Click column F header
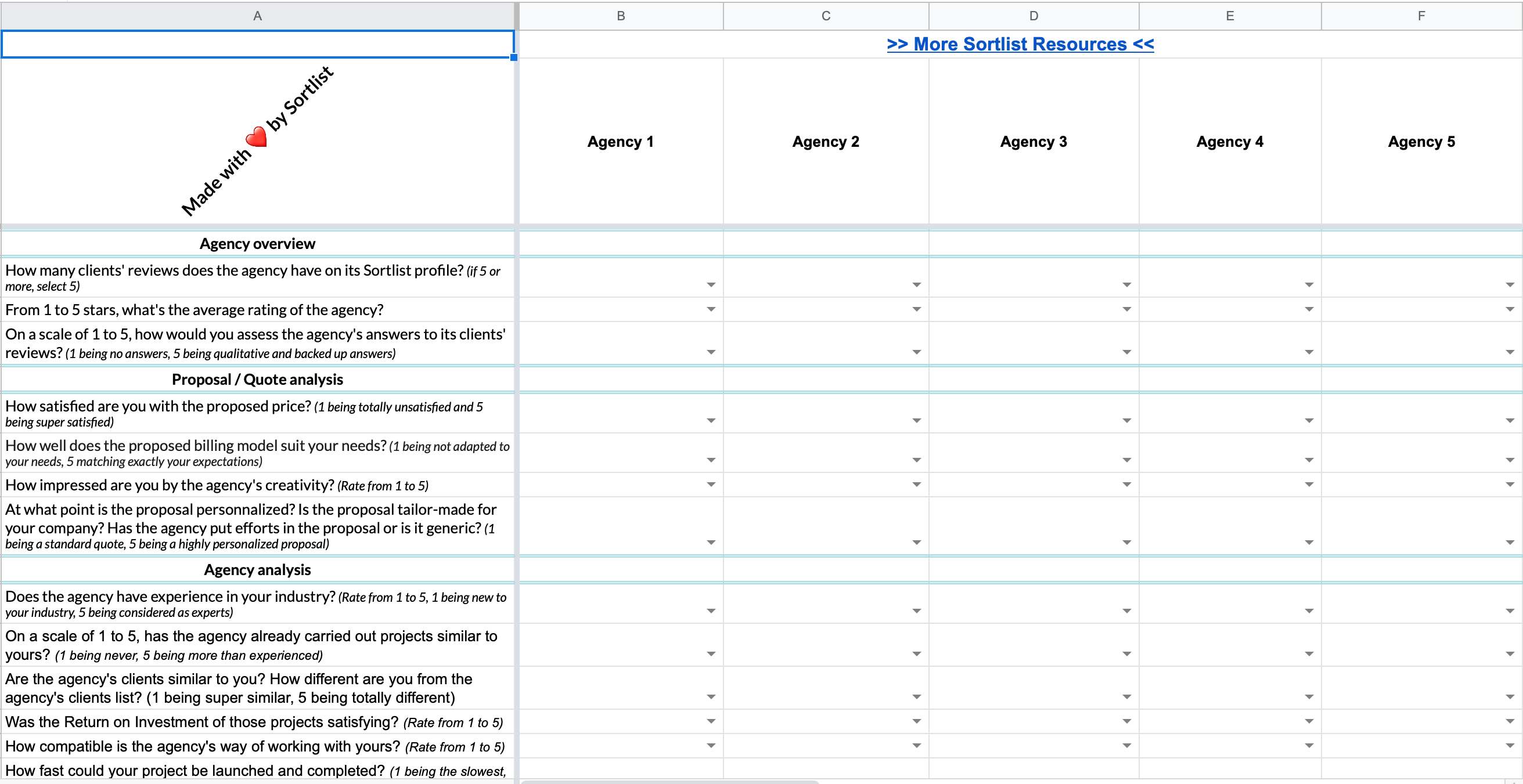Screen dimensions: 1523x784 [1421, 16]
